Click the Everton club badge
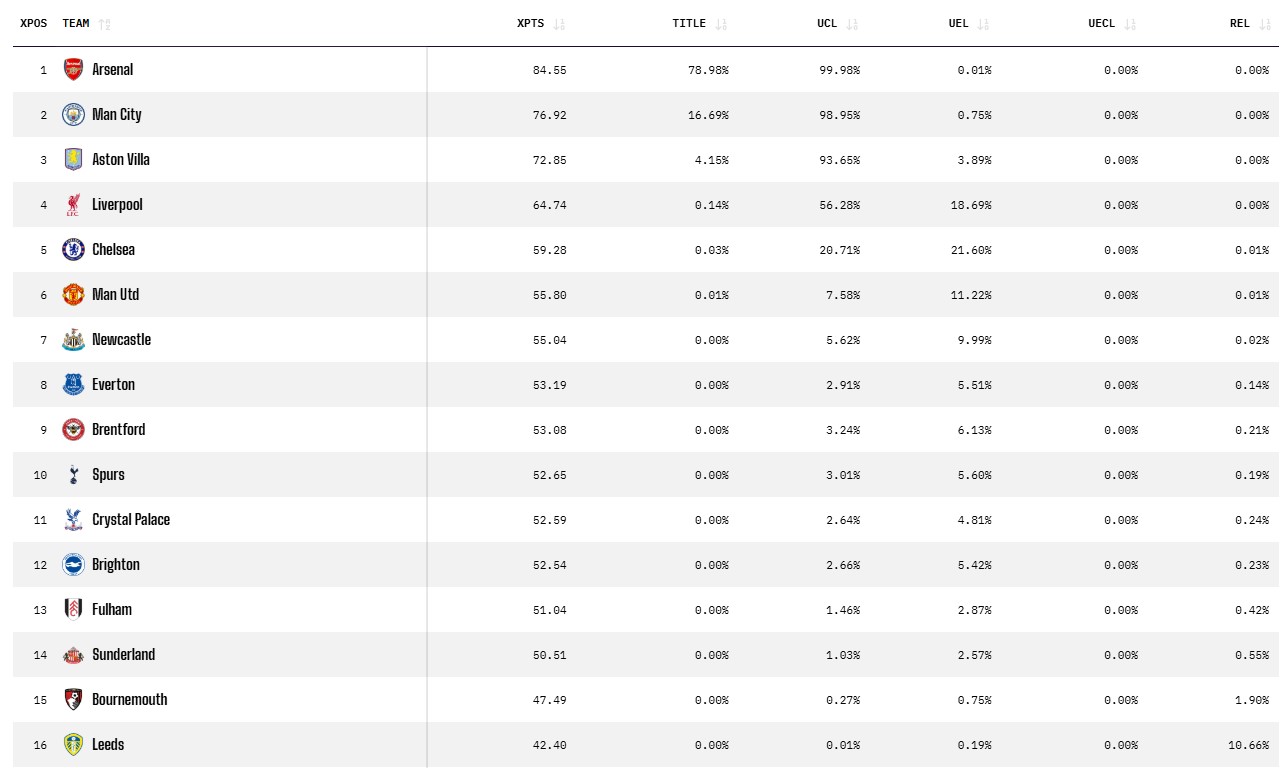 [x=73, y=385]
